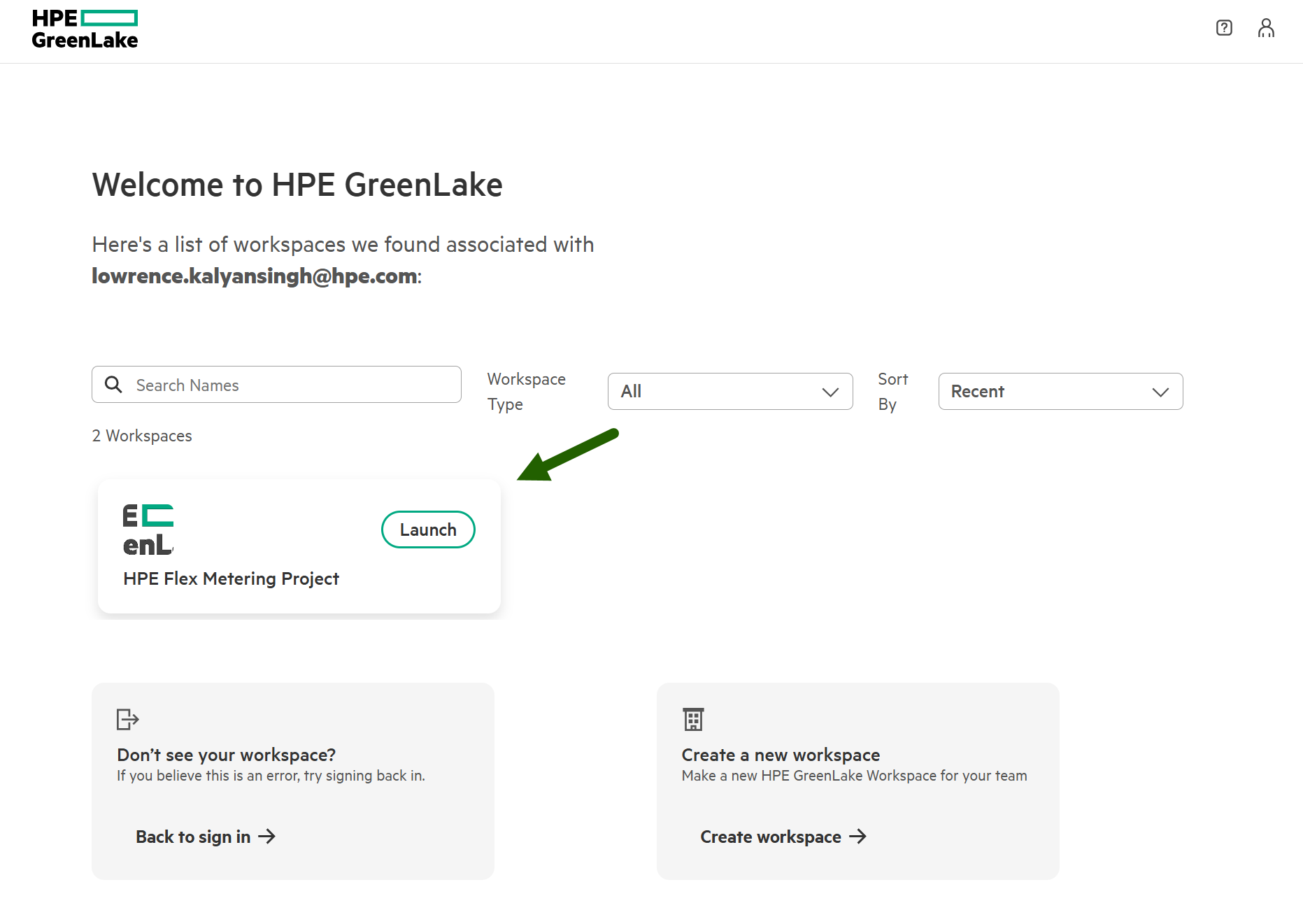Screen dimensions: 1303x924
Task: Click the Welcome to HPE GreenLake heading
Action: (297, 185)
